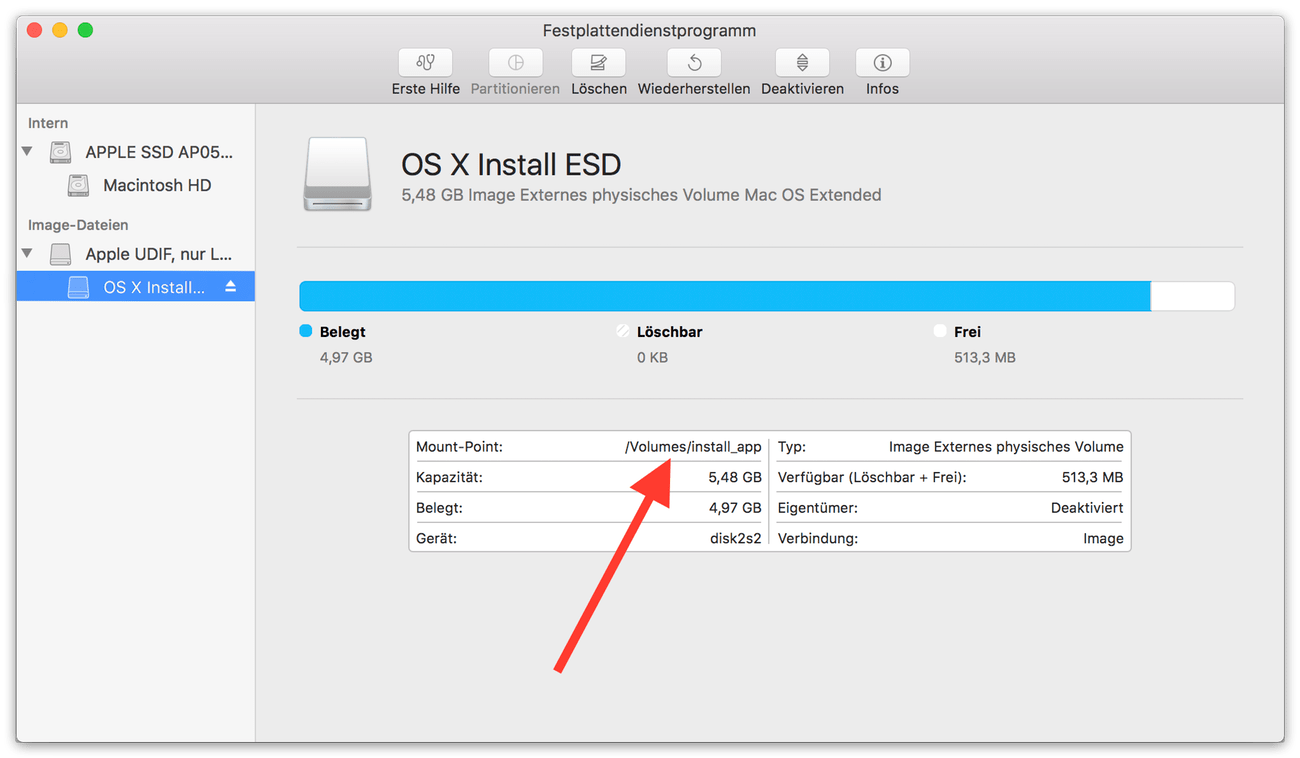
Task: Click Verfügbar (Löschbar + Frei) label
Action: tap(872, 478)
